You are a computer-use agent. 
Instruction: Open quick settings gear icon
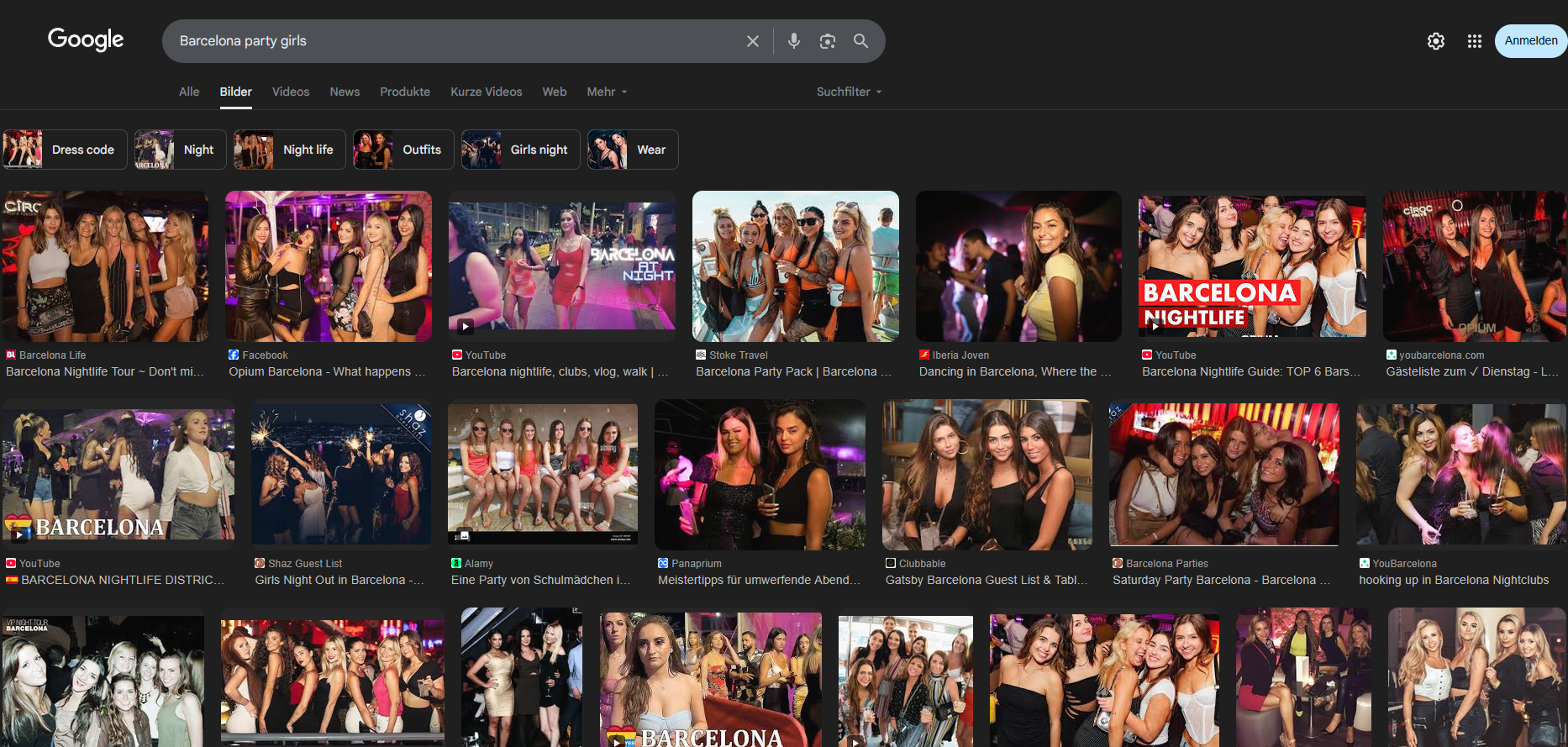pos(1436,41)
